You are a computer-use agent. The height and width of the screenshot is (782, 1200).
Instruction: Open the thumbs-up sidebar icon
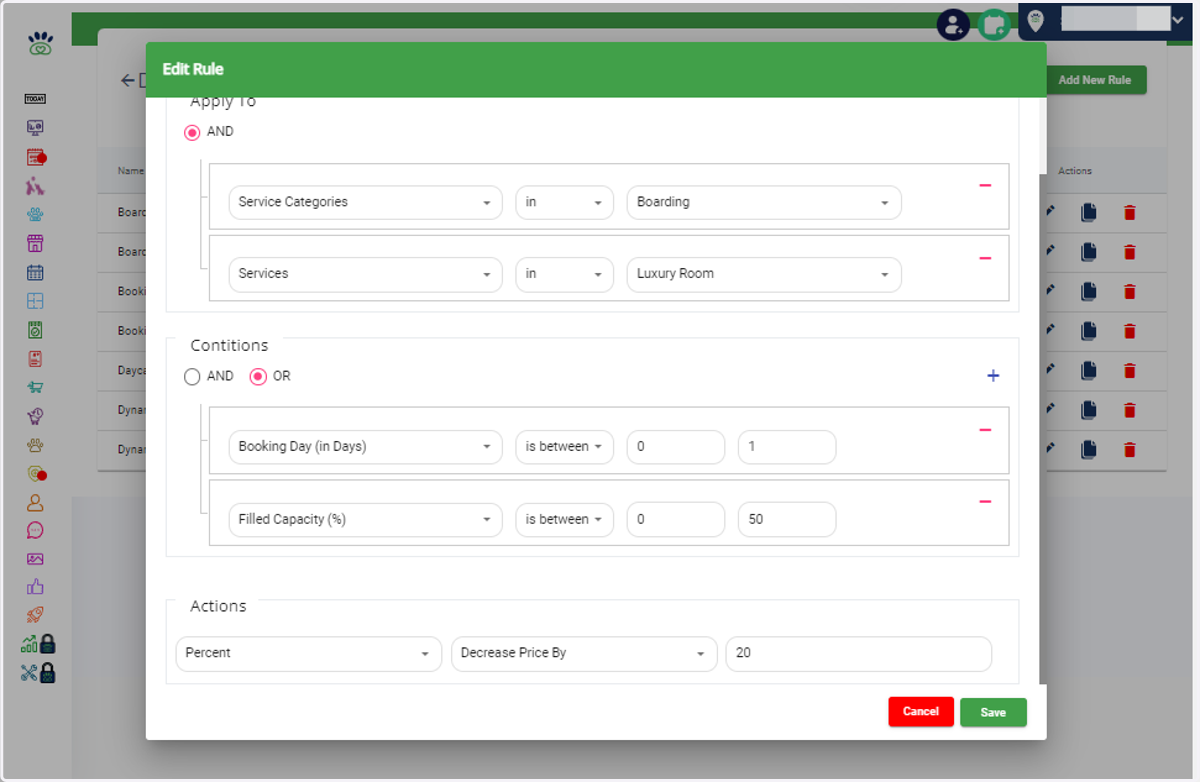pos(35,588)
